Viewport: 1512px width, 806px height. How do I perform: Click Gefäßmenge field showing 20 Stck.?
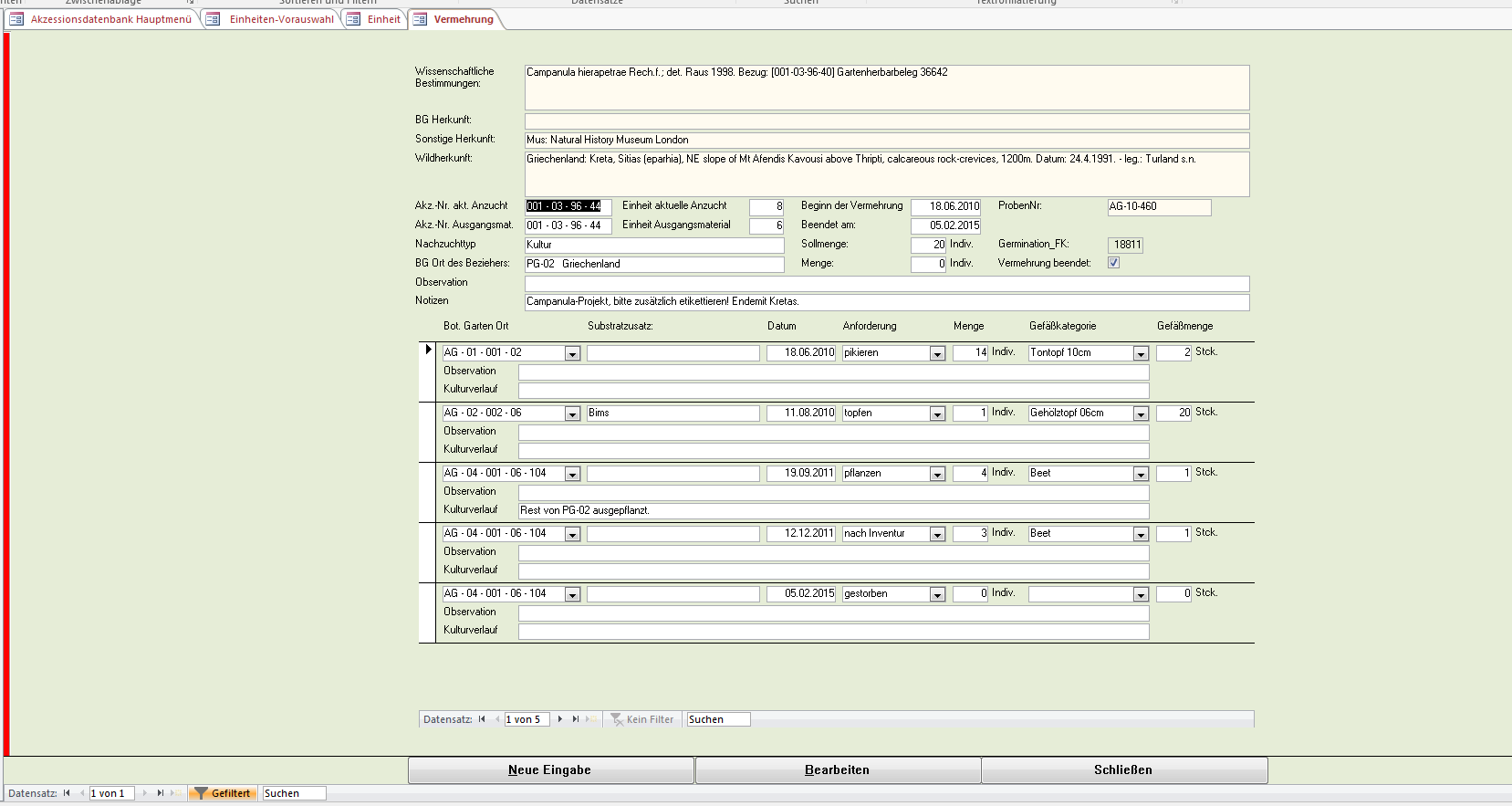[x=1173, y=413]
